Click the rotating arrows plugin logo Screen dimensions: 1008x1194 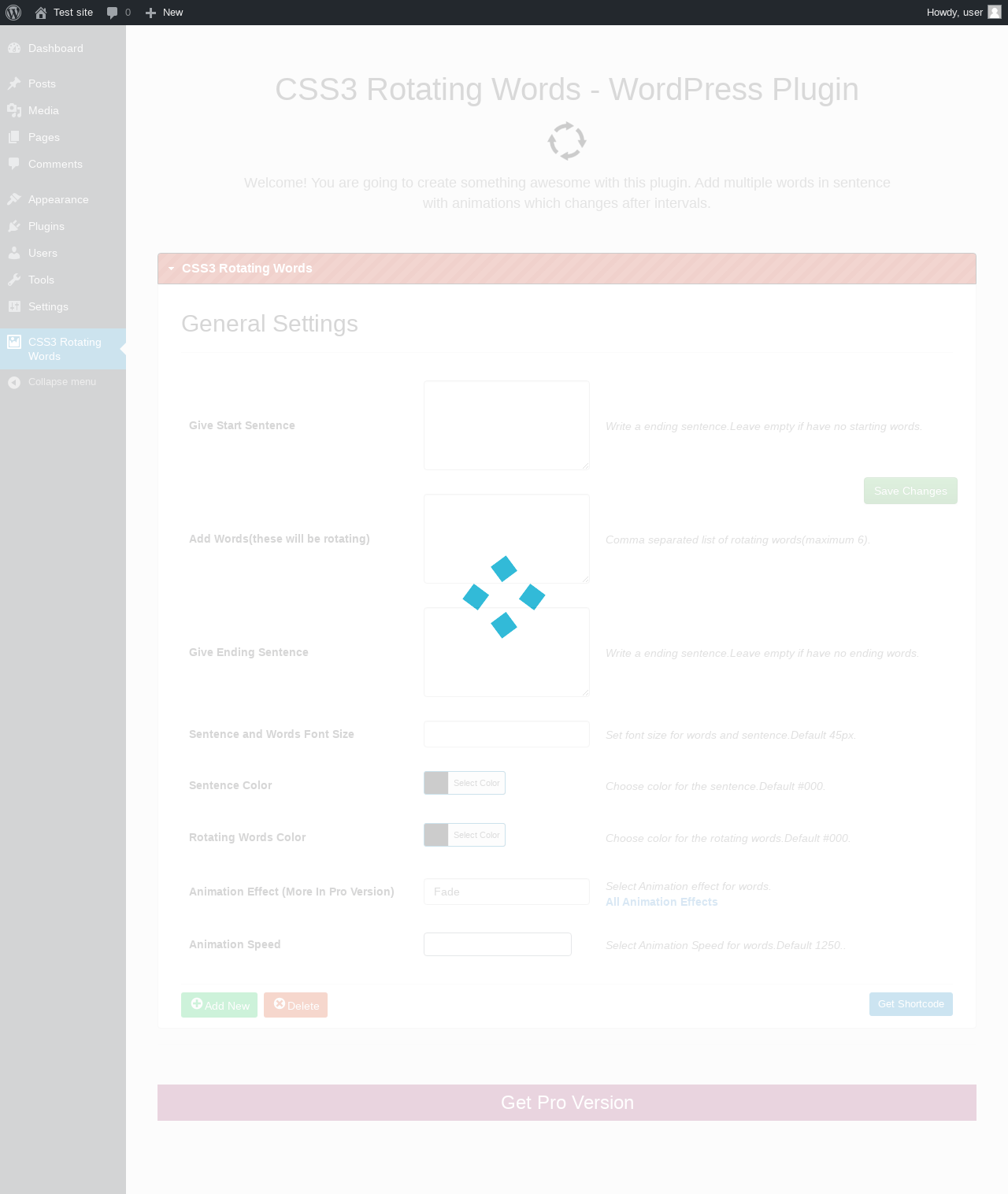click(x=567, y=141)
